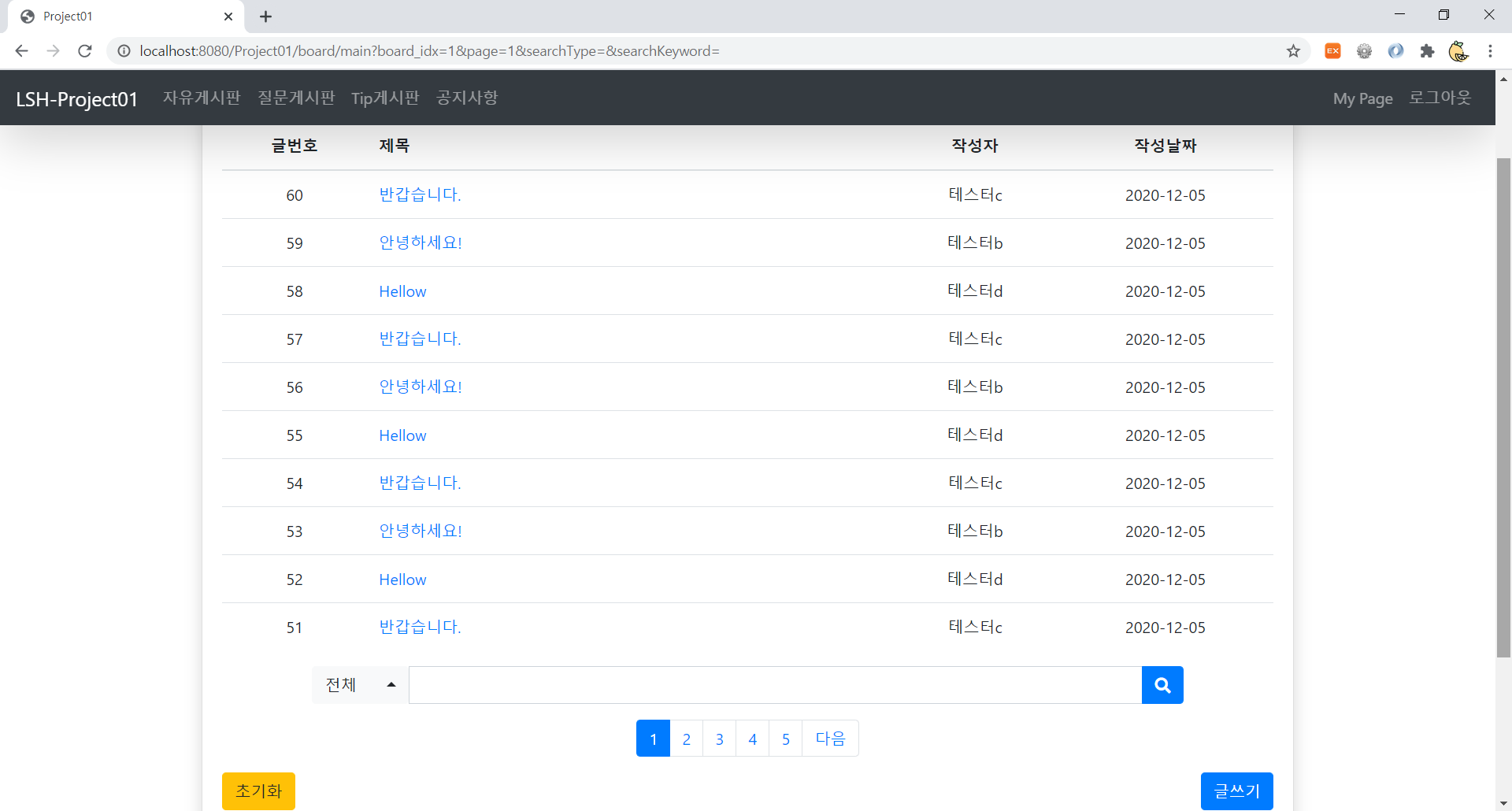This screenshot has width=1512, height=811.
Task: Click the scrollbar down arrow
Action: tap(1503, 803)
